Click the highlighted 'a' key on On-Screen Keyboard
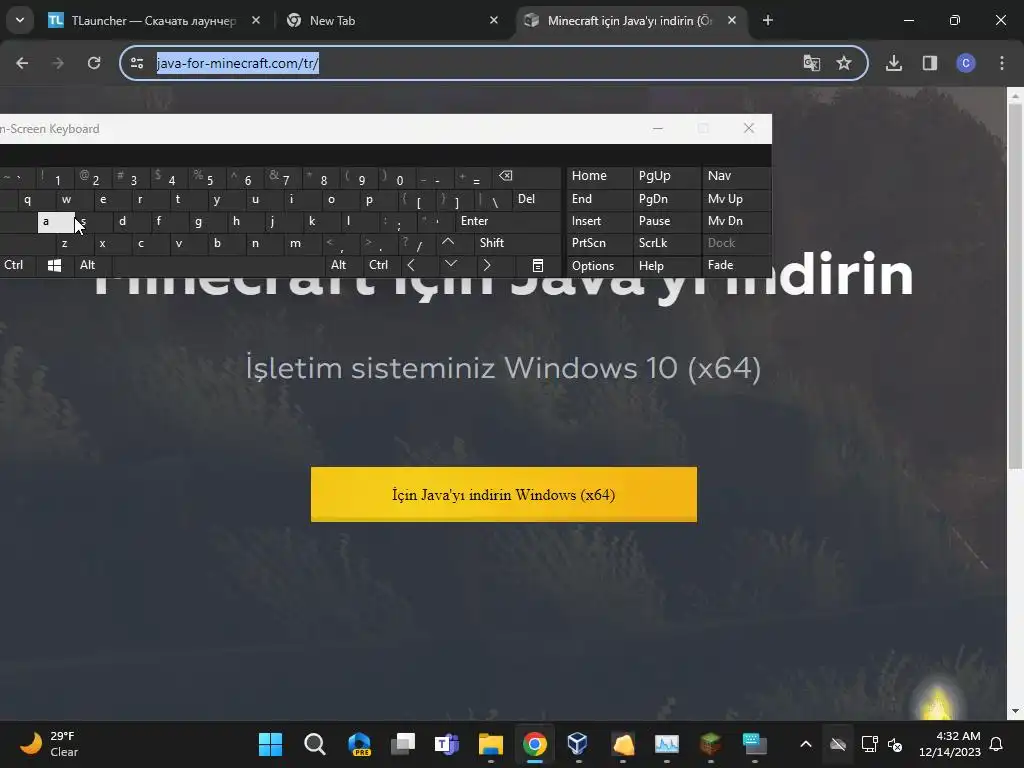Viewport: 1024px width, 768px height. (x=56, y=222)
